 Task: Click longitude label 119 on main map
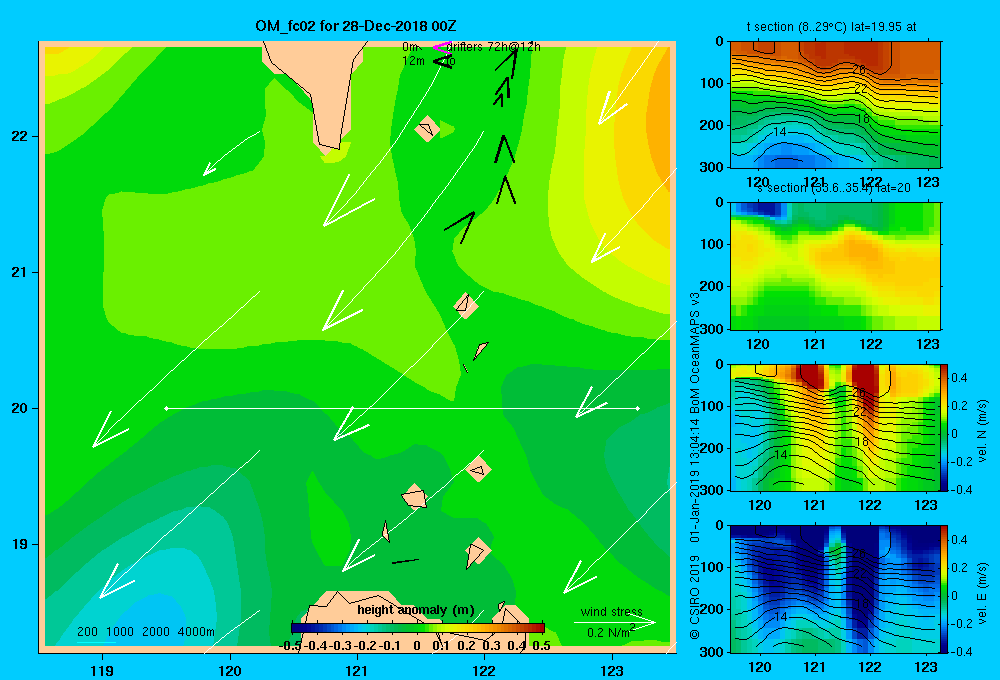coord(102,670)
